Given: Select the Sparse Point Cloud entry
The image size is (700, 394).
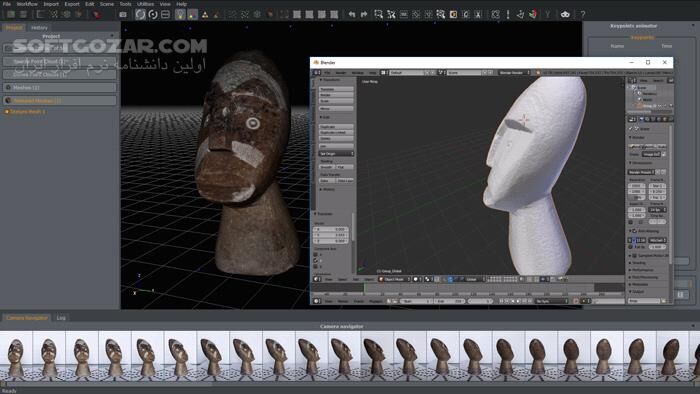Looking at the screenshot, I should (x=59, y=62).
